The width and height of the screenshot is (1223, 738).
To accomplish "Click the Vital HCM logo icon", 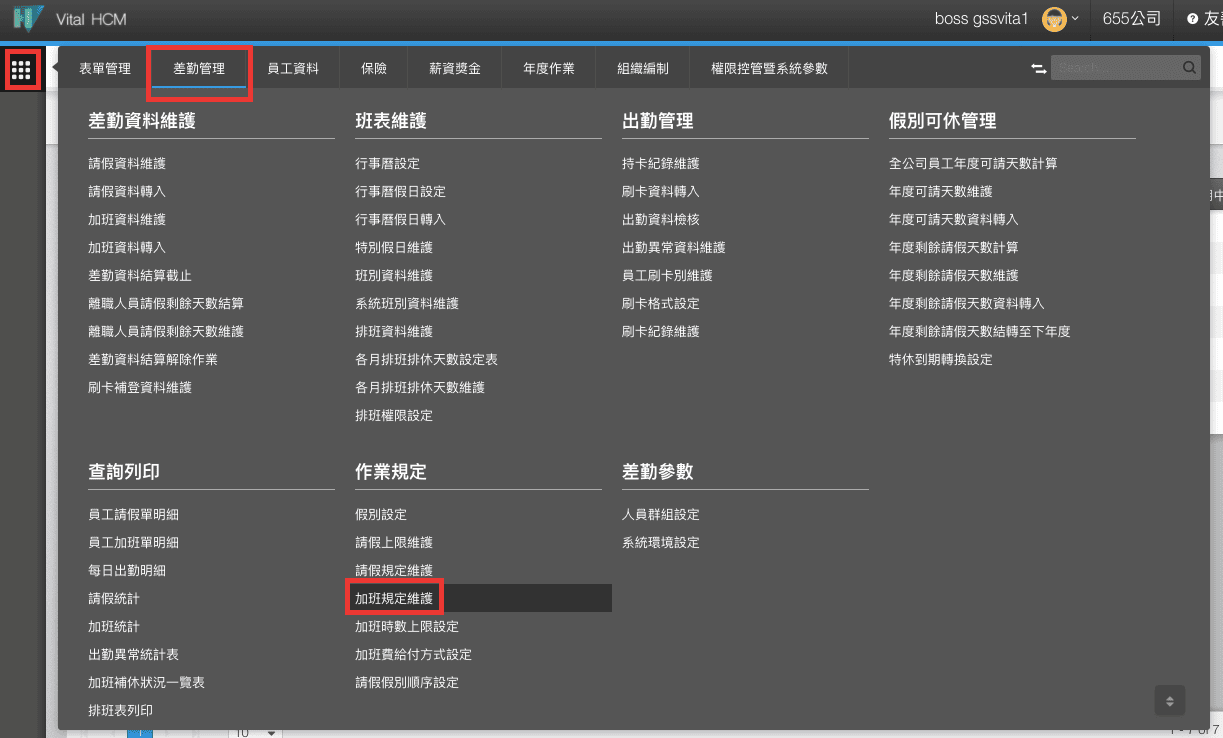I will point(28,19).
